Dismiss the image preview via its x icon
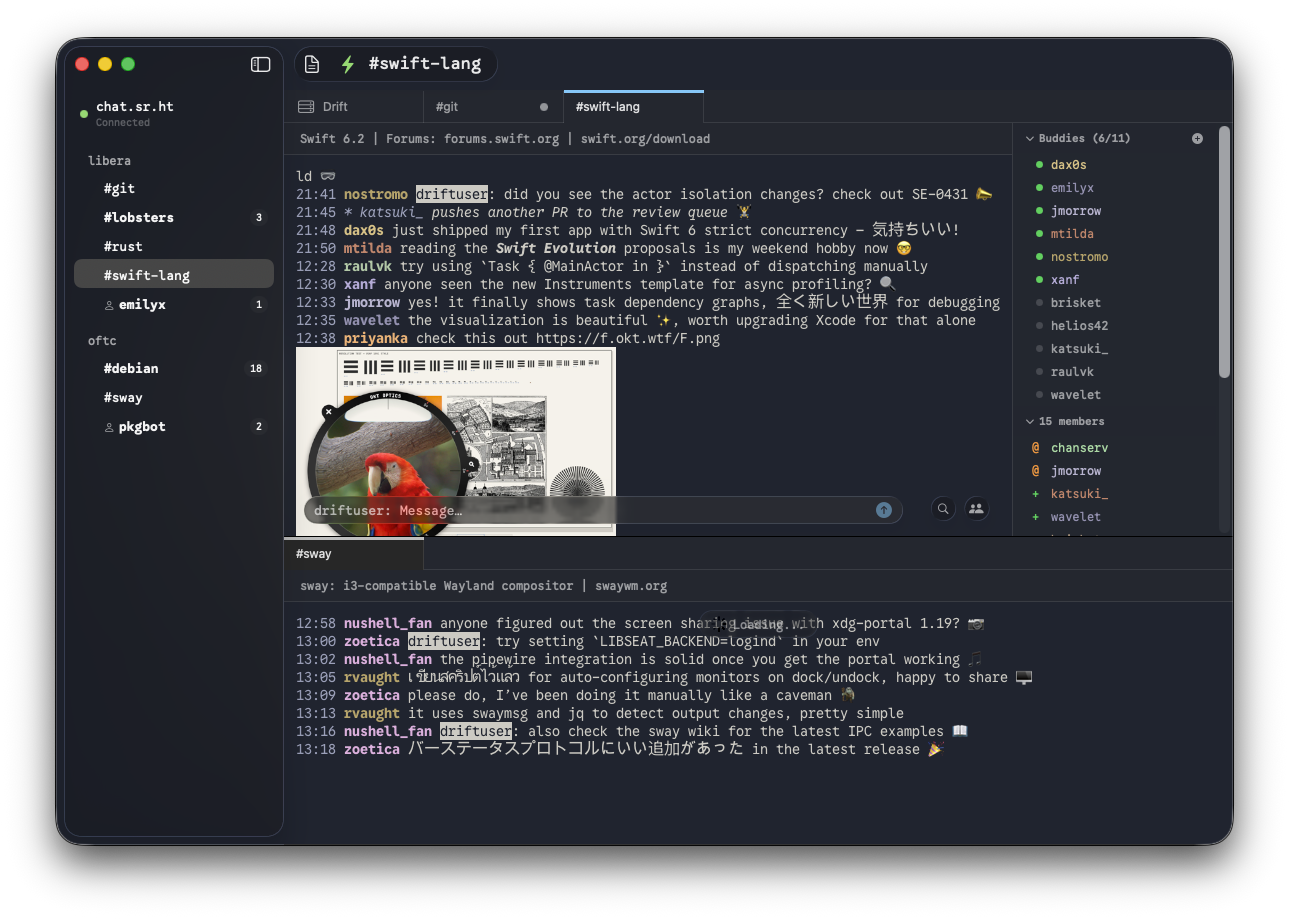 click(328, 411)
